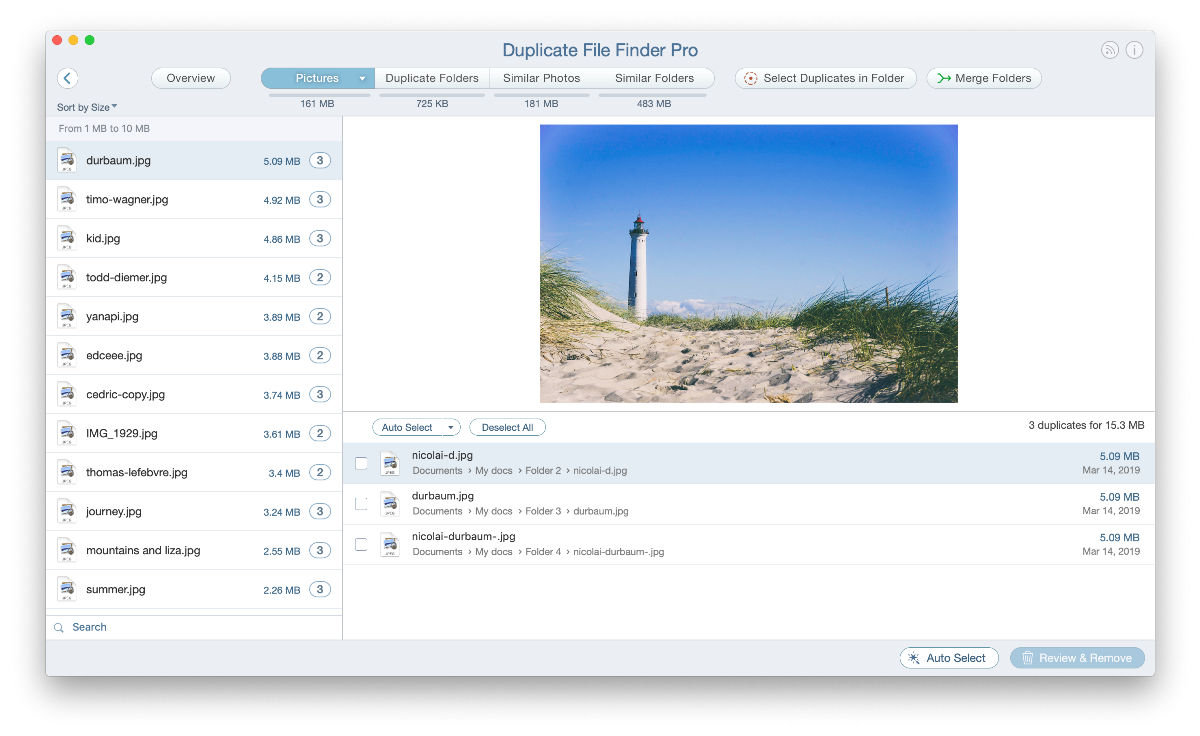Viewport: 1200px width, 736px height.
Task: Select the cedric-copy.jpg row
Action: coord(194,394)
